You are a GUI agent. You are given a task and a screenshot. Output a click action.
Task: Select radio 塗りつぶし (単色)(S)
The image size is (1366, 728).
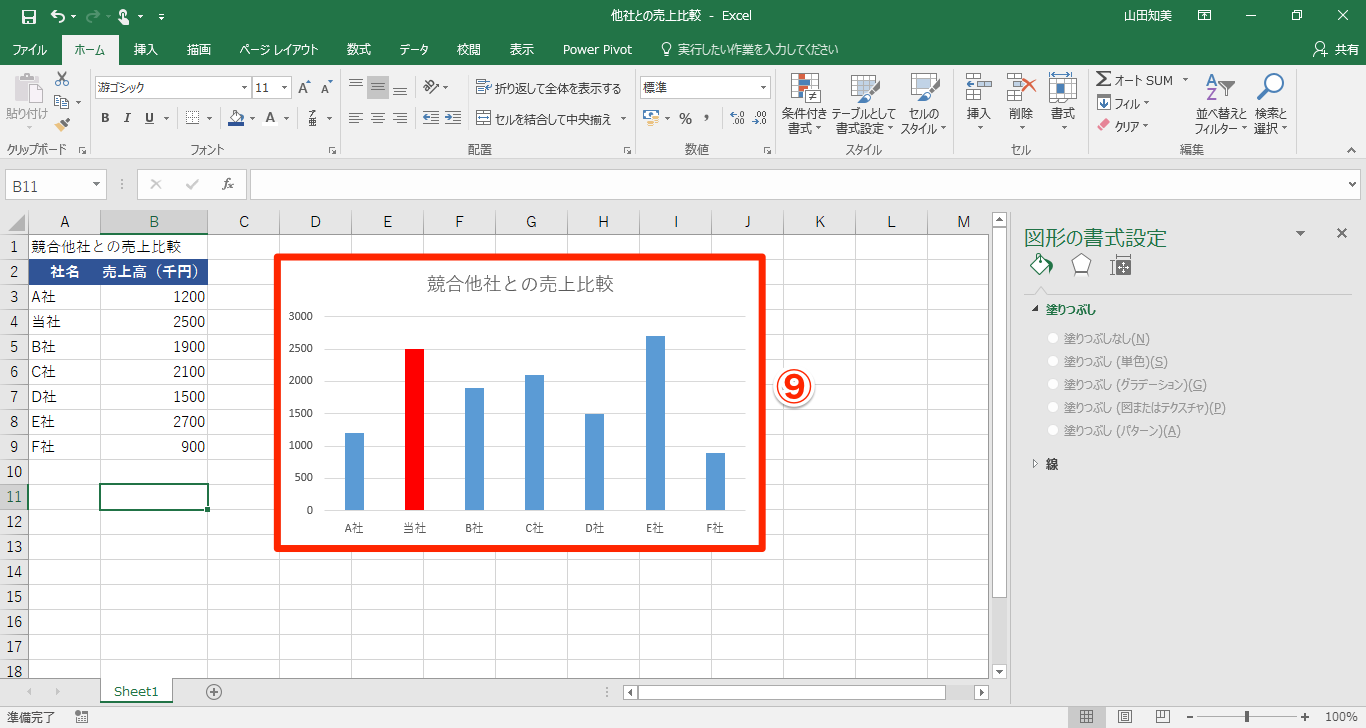[x=1052, y=362]
